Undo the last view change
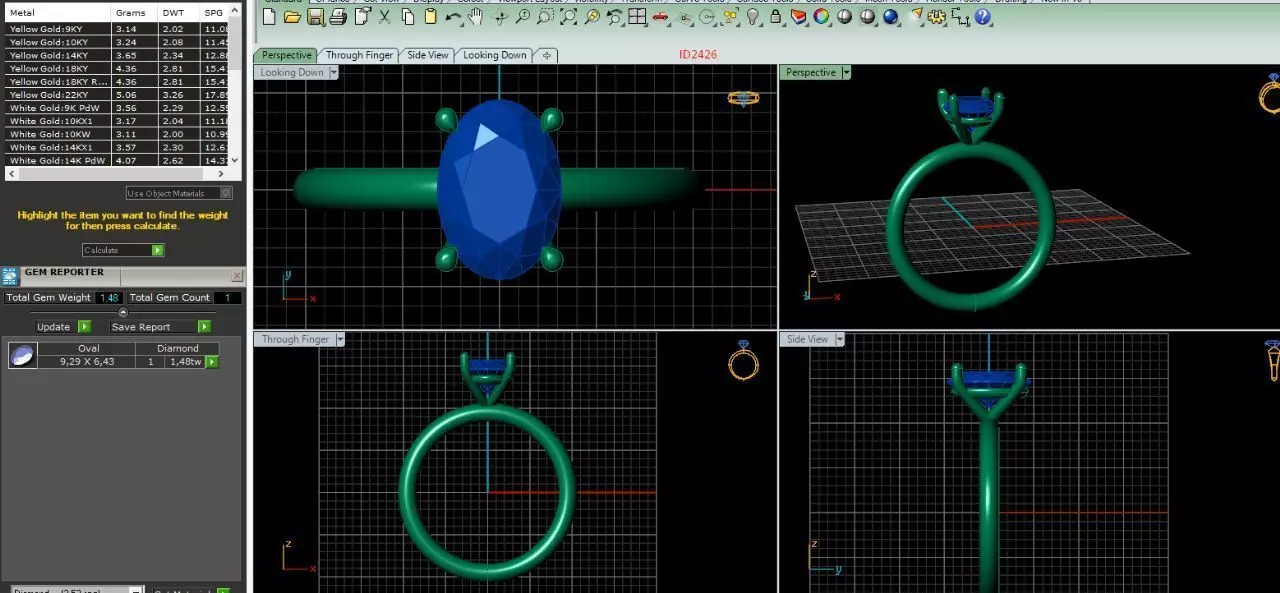This screenshot has height=593, width=1280. (x=614, y=17)
